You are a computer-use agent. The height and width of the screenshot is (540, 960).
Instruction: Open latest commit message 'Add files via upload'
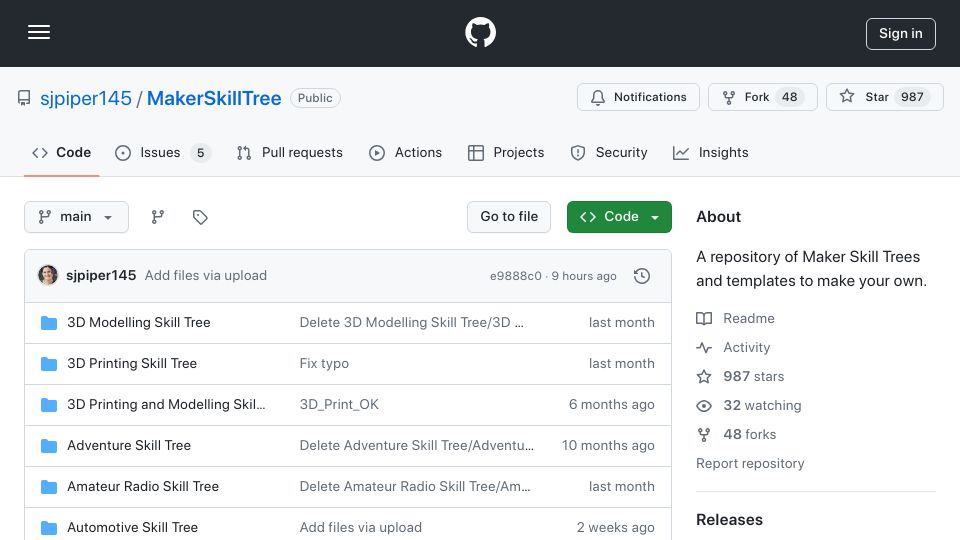tap(206, 276)
